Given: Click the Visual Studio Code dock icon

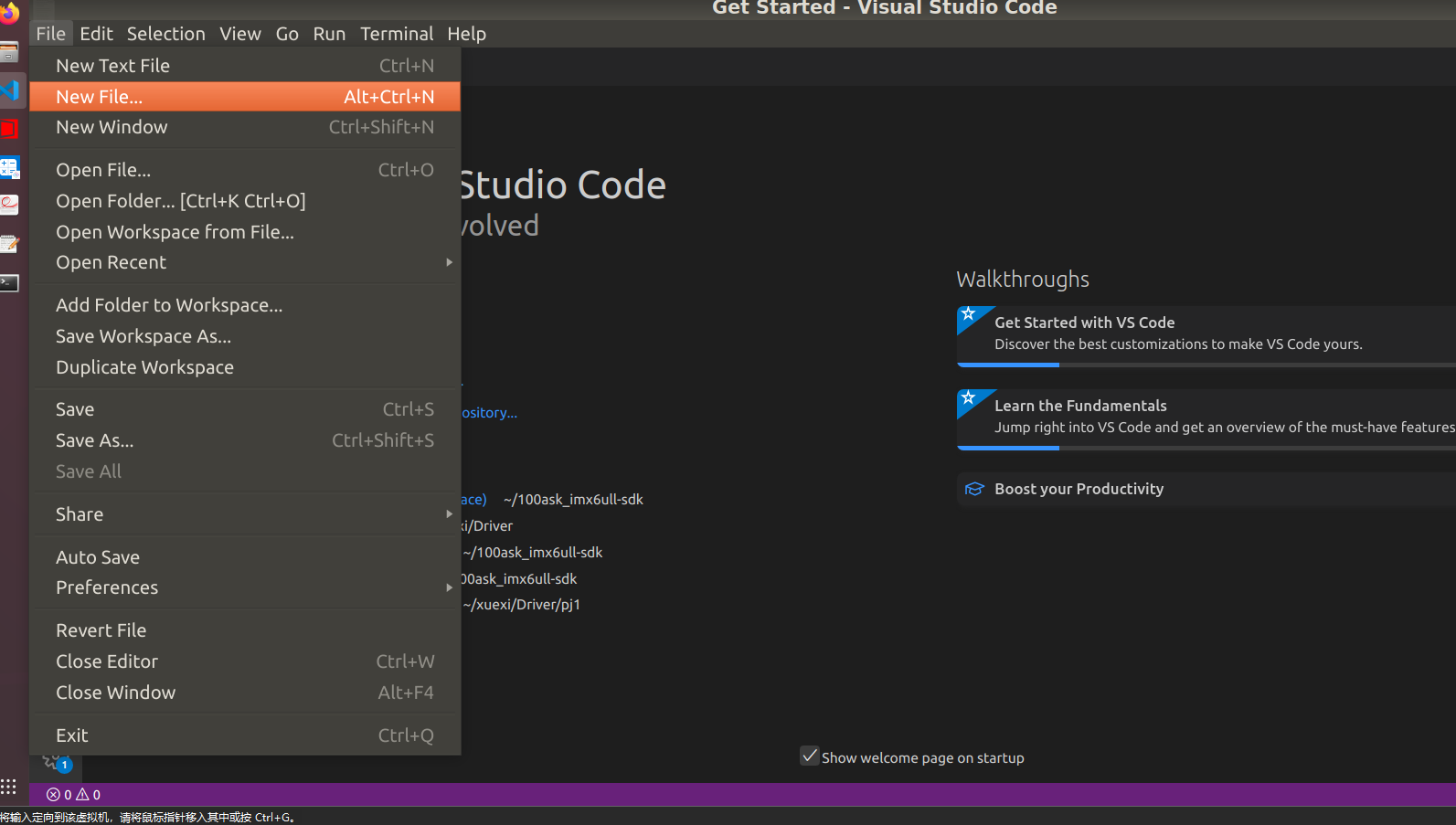Looking at the screenshot, I should 9,90.
